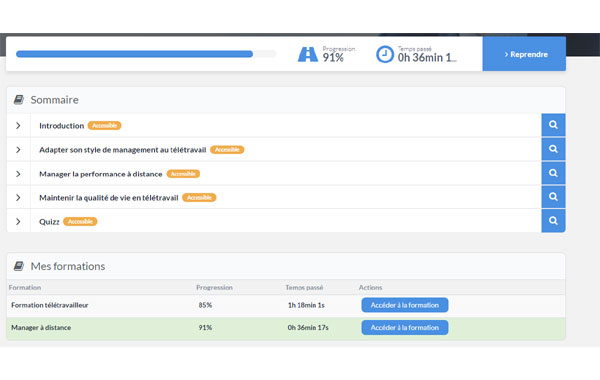Open Accéder à la formation for Formation télétravailleur
This screenshot has width=600, height=380.
404,305
